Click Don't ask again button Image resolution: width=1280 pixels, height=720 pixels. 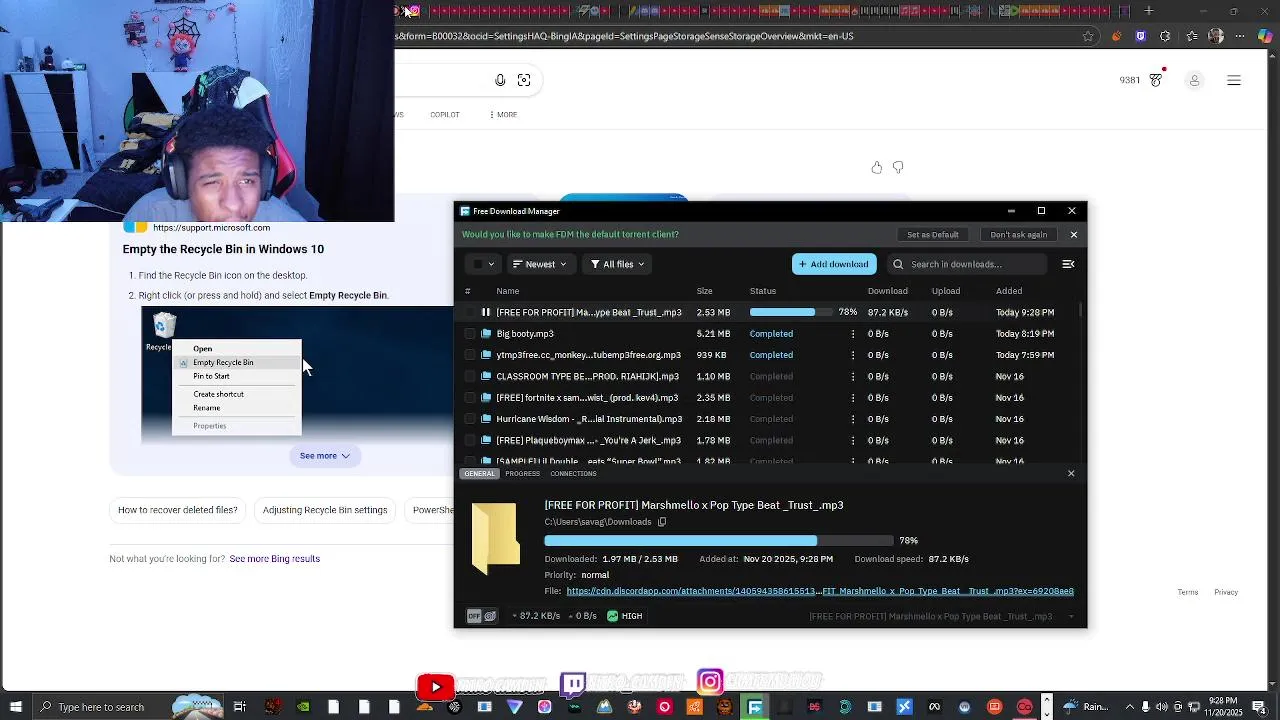(1019, 235)
